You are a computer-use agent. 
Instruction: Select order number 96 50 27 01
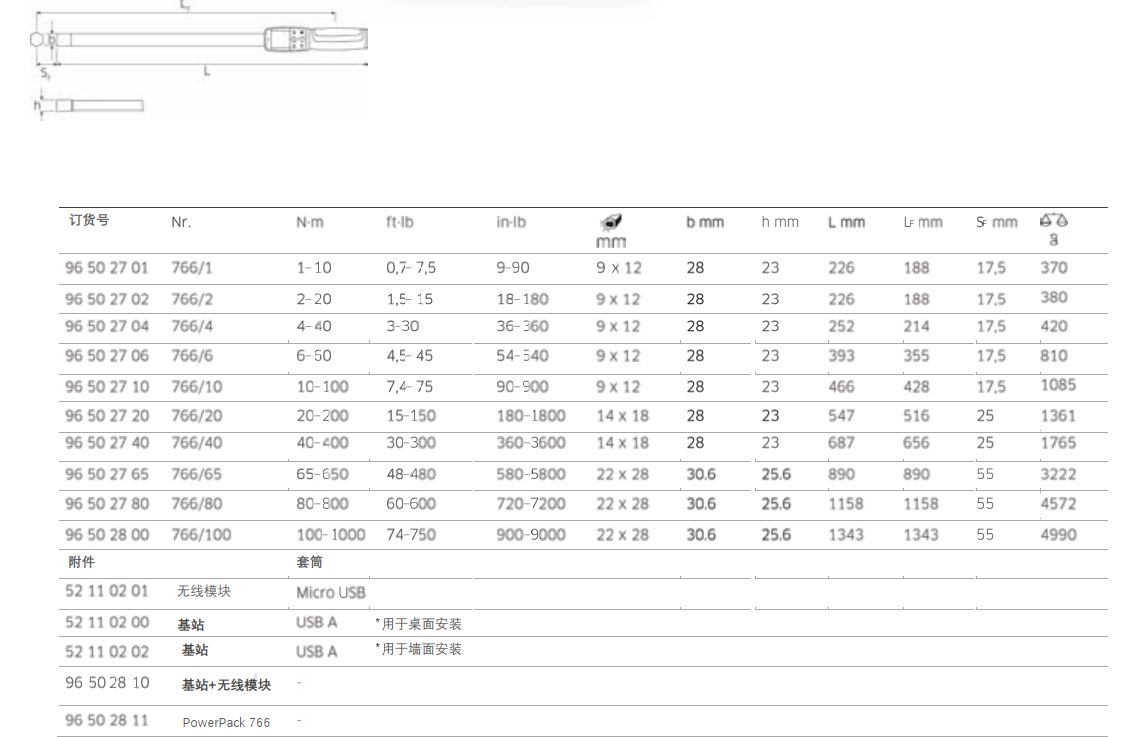[x=107, y=268]
